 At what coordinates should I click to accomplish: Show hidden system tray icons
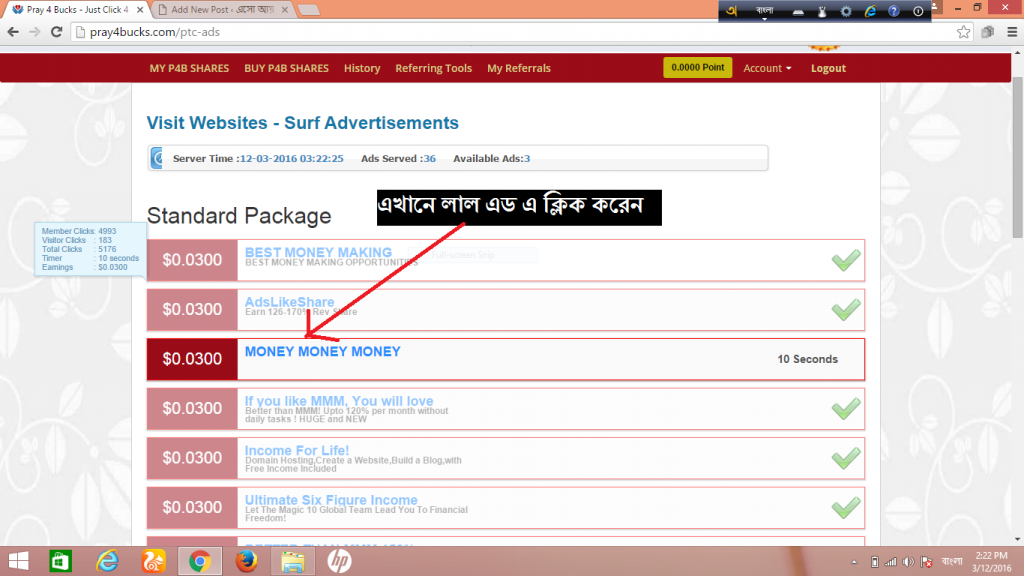click(854, 561)
